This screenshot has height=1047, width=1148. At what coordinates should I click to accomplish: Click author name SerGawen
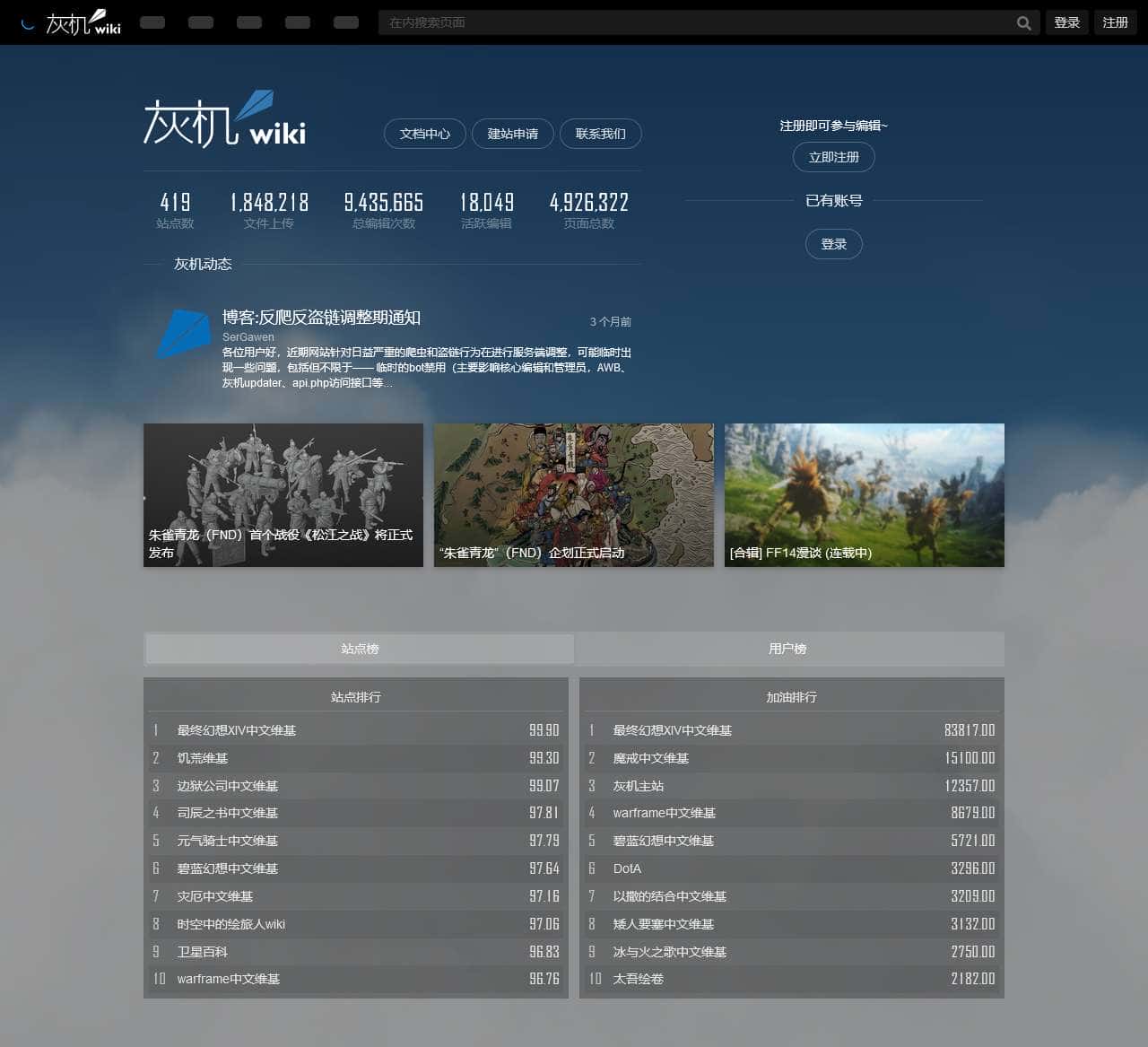[x=248, y=337]
